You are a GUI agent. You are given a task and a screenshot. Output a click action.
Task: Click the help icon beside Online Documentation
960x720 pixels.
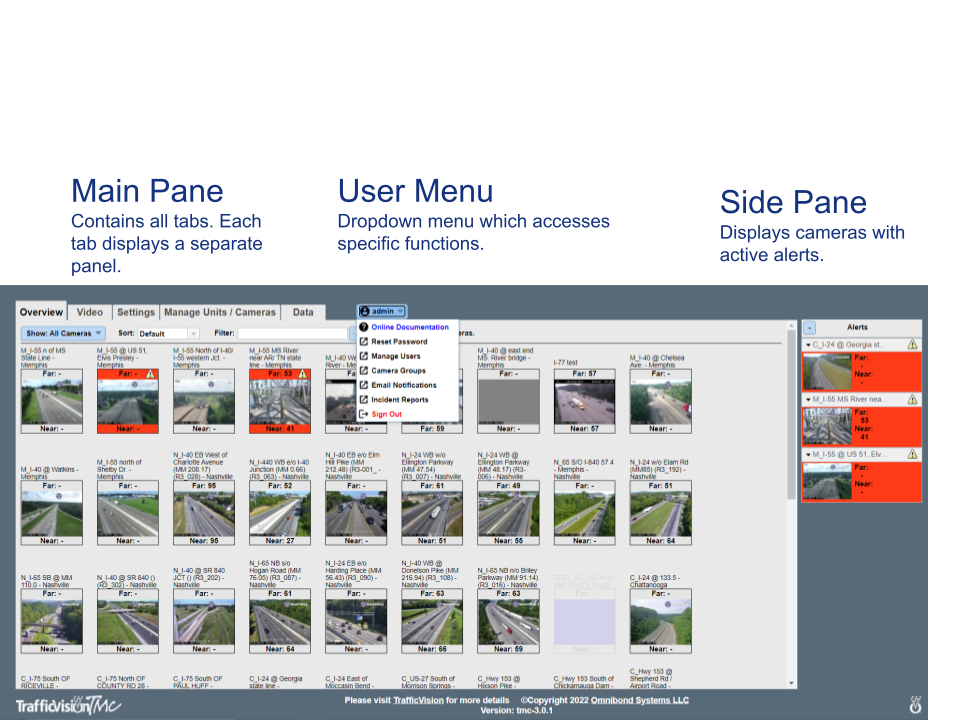tap(364, 327)
